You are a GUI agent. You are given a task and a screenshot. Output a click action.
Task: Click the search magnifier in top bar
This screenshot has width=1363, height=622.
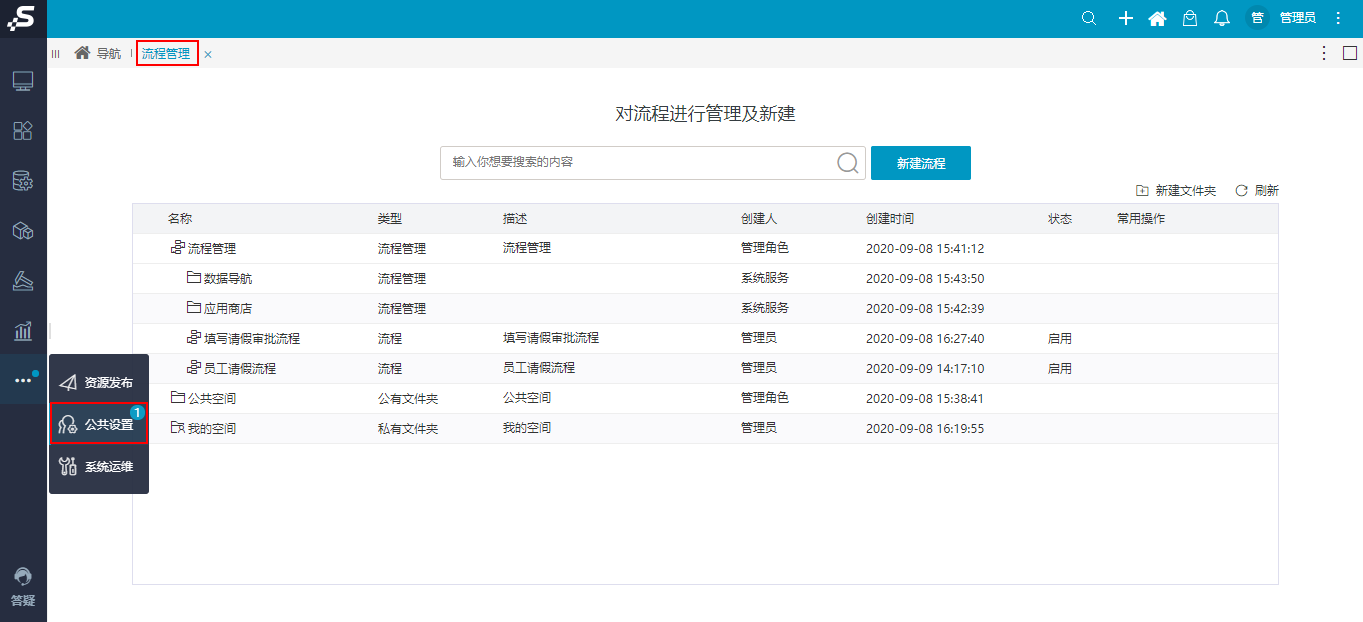[1090, 18]
